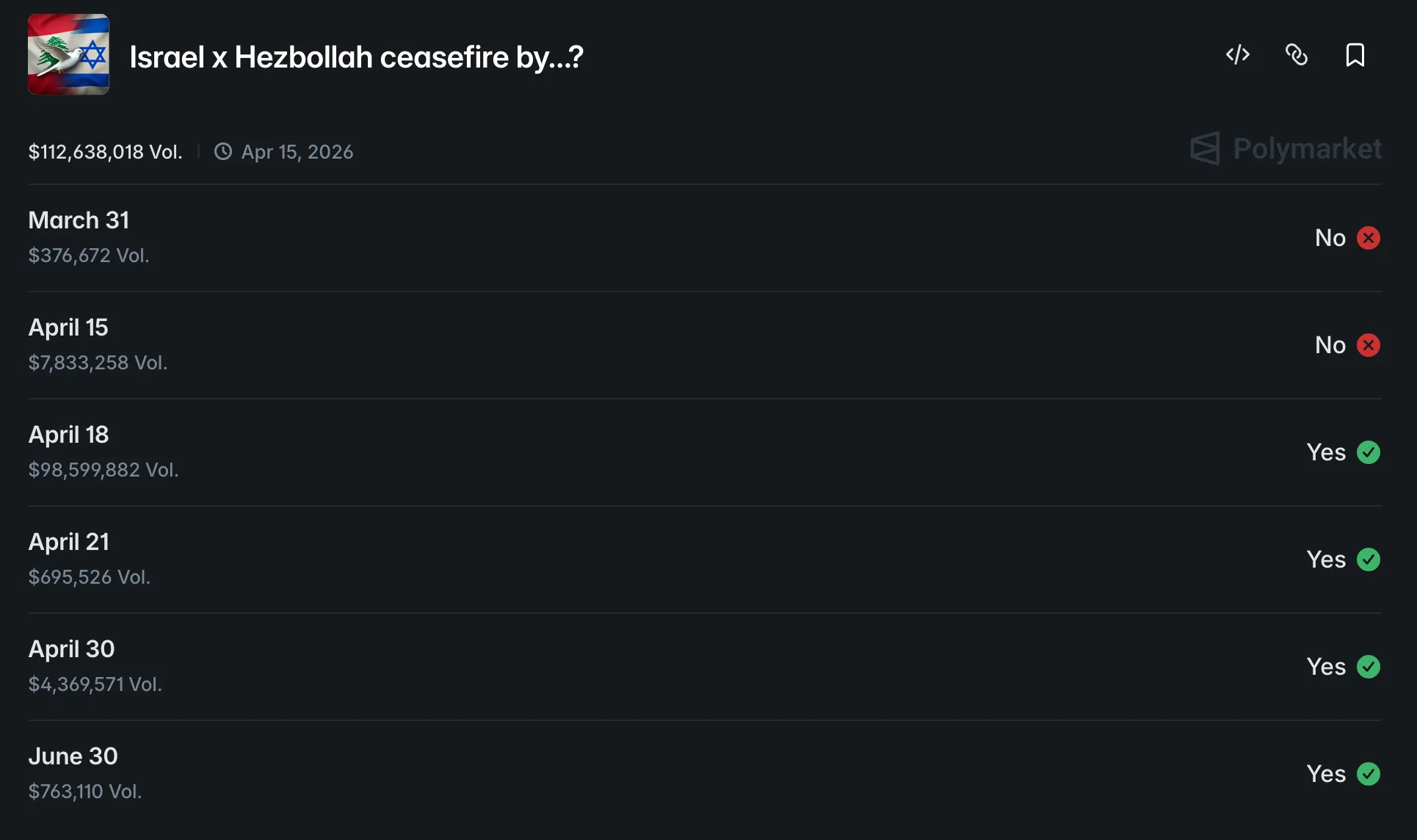The height and width of the screenshot is (840, 1417).
Task: Click the red X icon for April 15
Action: [x=1369, y=345]
